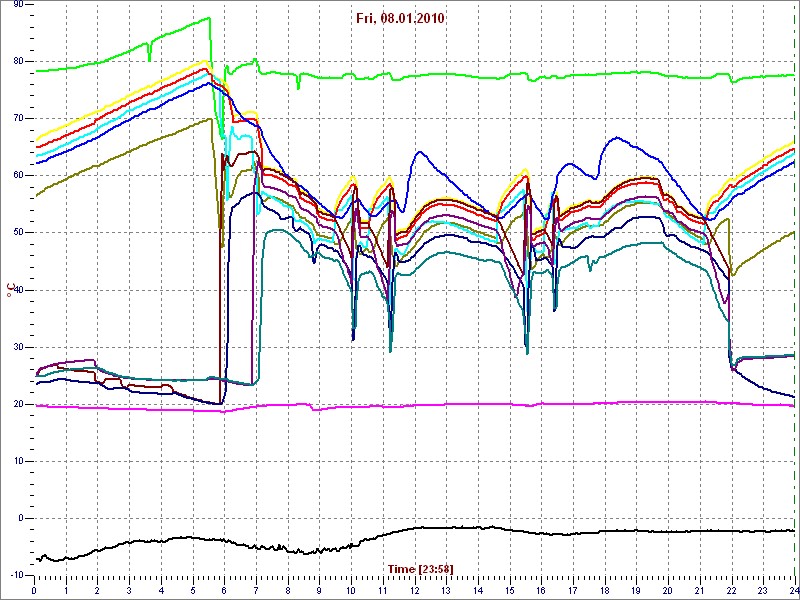Screen dimensions: 800x600
Task: Click hour '11' on the time axis
Action: [x=383, y=588]
